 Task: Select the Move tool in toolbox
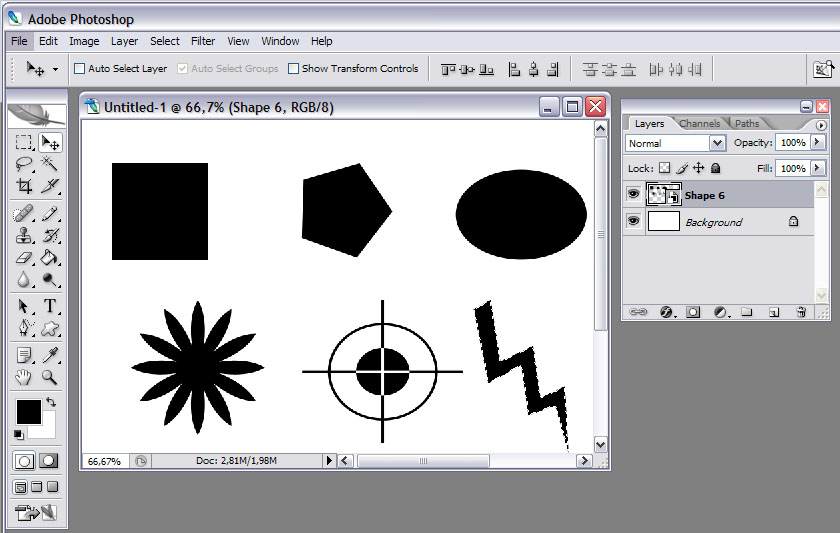[50, 142]
